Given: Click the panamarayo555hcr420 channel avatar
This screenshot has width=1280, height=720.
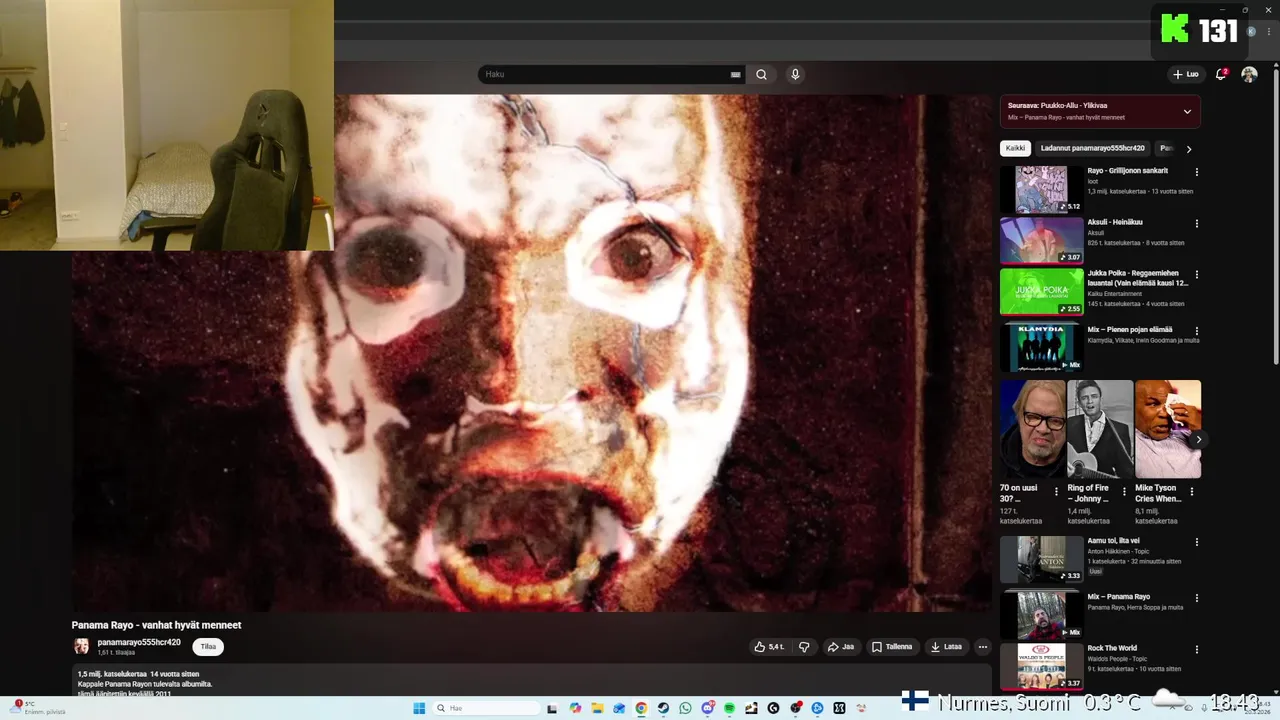Looking at the screenshot, I should click(x=81, y=647).
